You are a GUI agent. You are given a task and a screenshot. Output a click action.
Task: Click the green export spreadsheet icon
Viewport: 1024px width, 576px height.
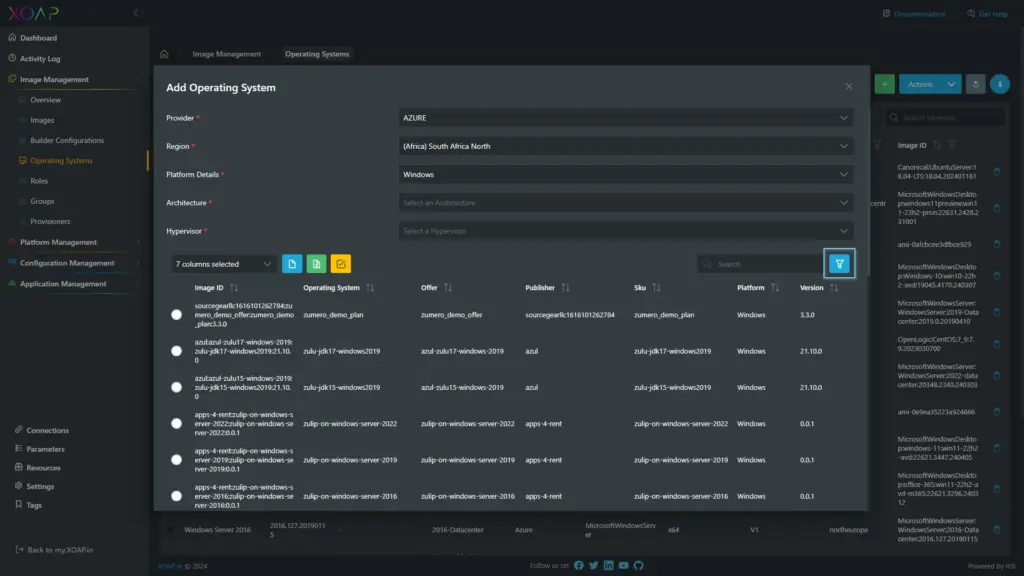[x=316, y=264]
